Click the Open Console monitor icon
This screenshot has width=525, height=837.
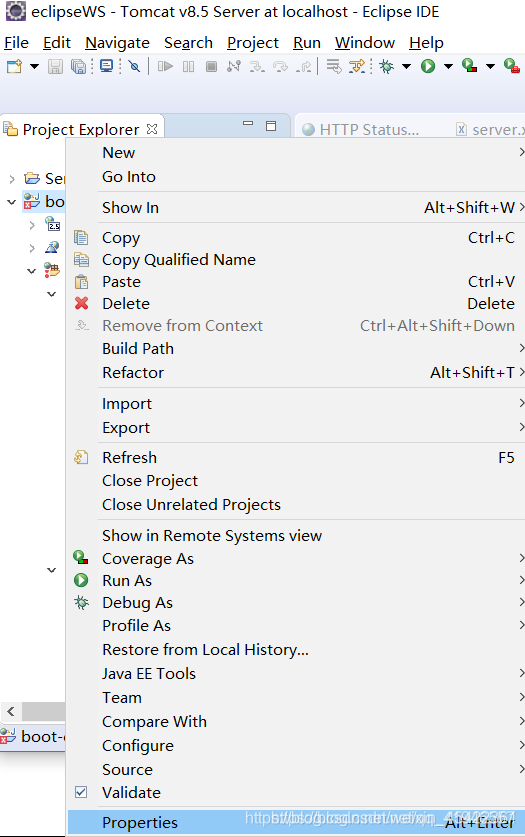(106, 66)
